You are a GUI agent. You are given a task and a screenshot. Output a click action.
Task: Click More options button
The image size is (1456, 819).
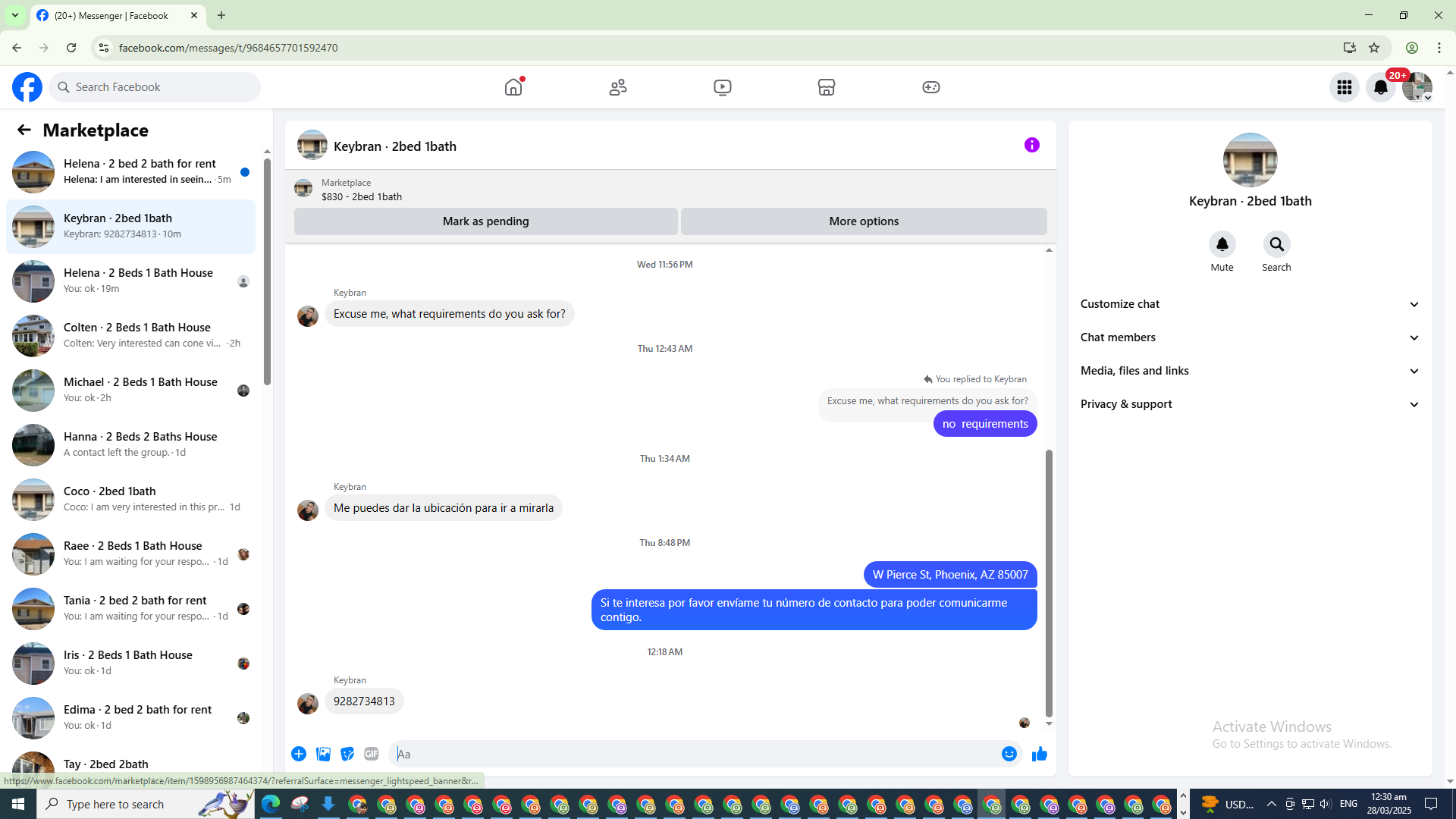(x=864, y=221)
